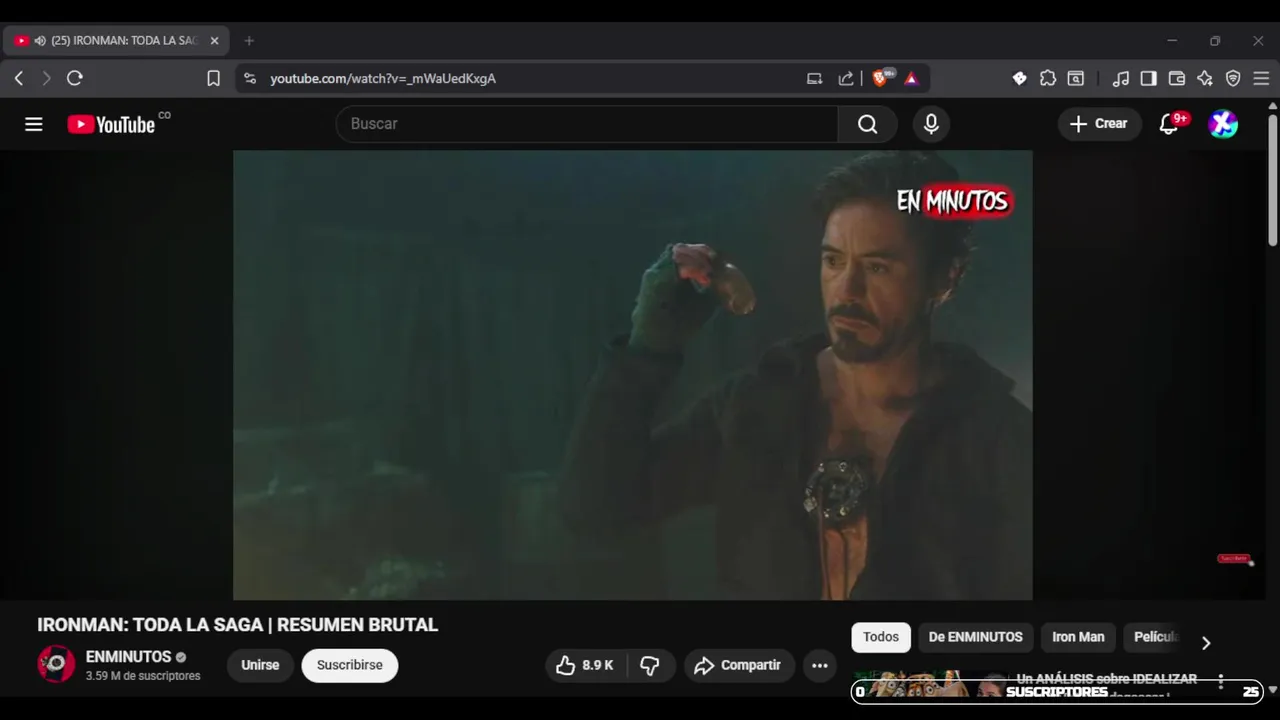Click the search magnifier button
The height and width of the screenshot is (720, 1280).
tap(867, 124)
